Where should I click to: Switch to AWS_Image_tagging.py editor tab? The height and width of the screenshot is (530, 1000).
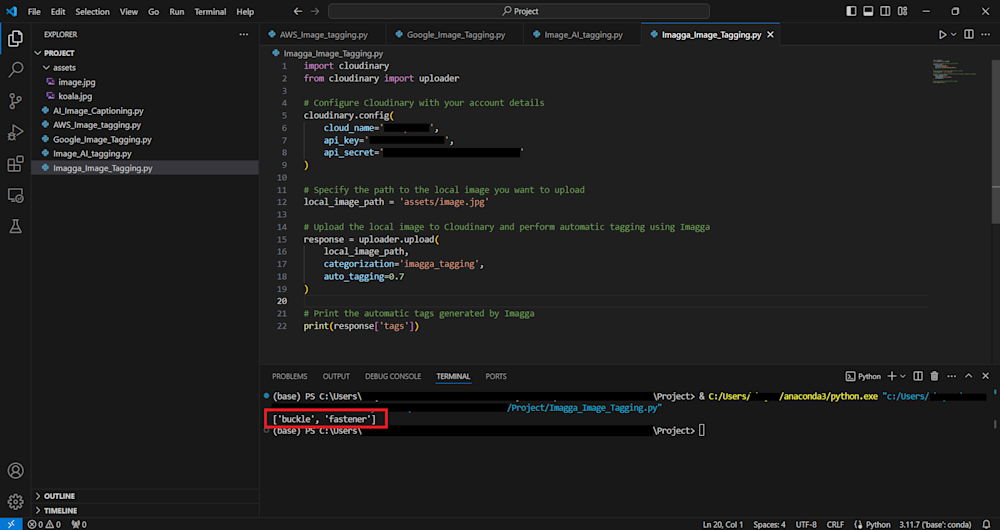click(322, 35)
